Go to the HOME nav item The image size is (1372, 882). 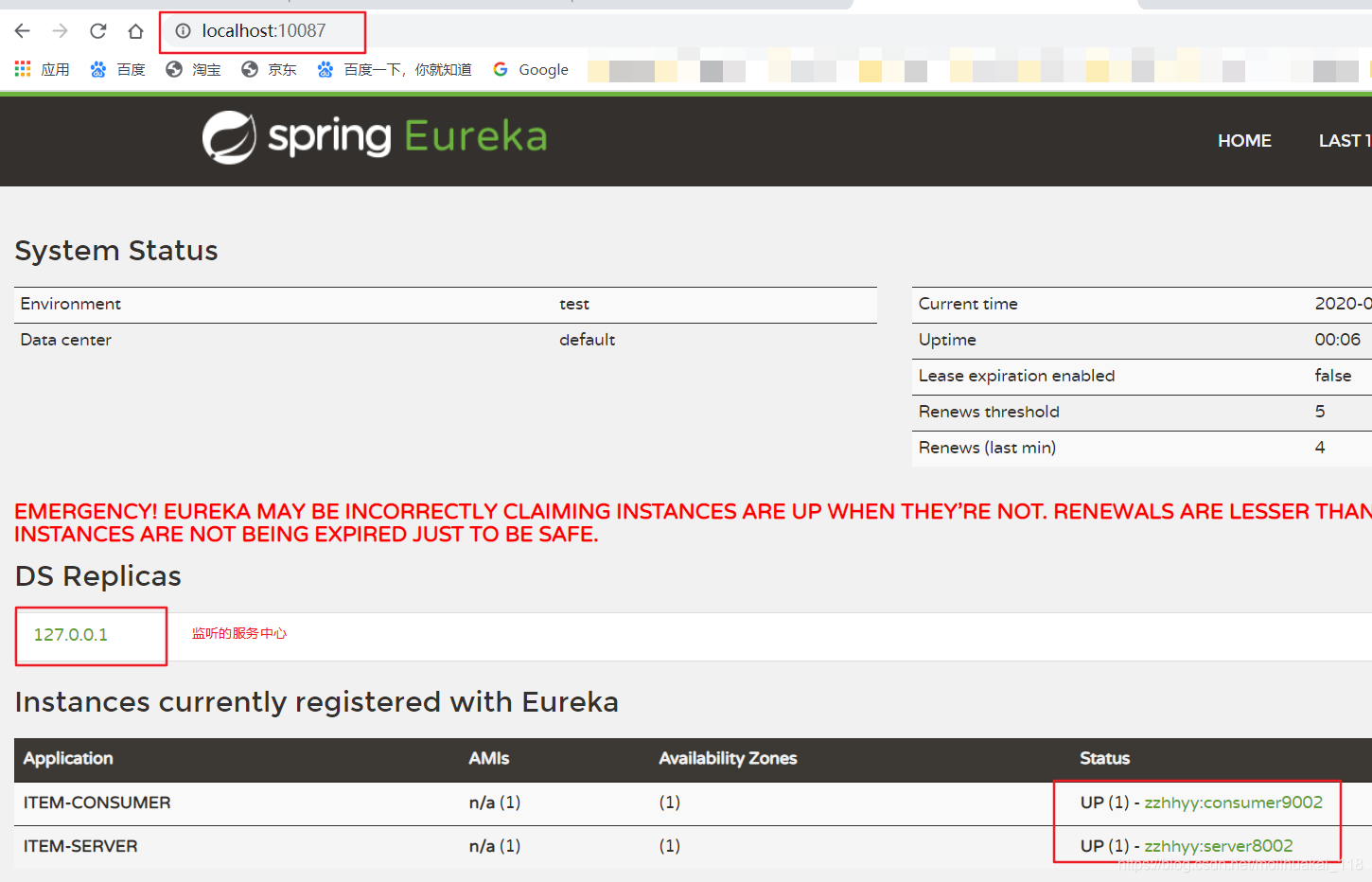tap(1244, 141)
